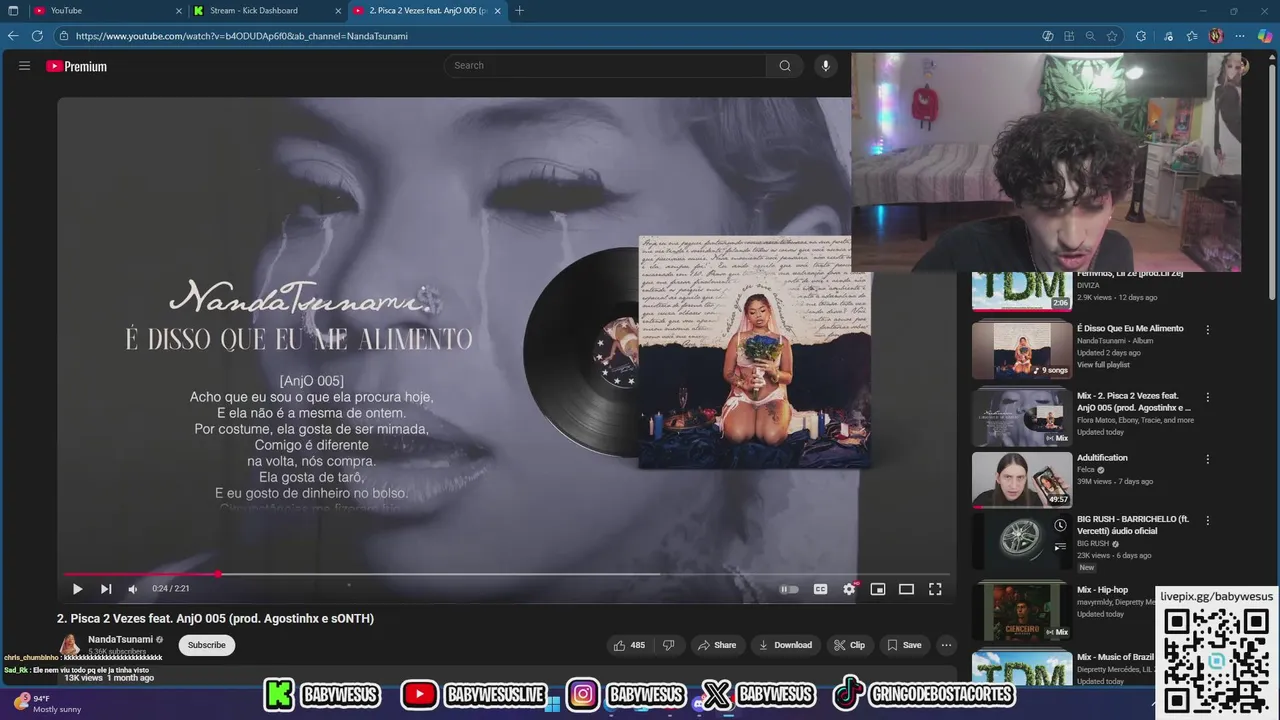The height and width of the screenshot is (720, 1280).
Task: Open browser profile avatar
Action: pyautogui.click(x=1216, y=36)
